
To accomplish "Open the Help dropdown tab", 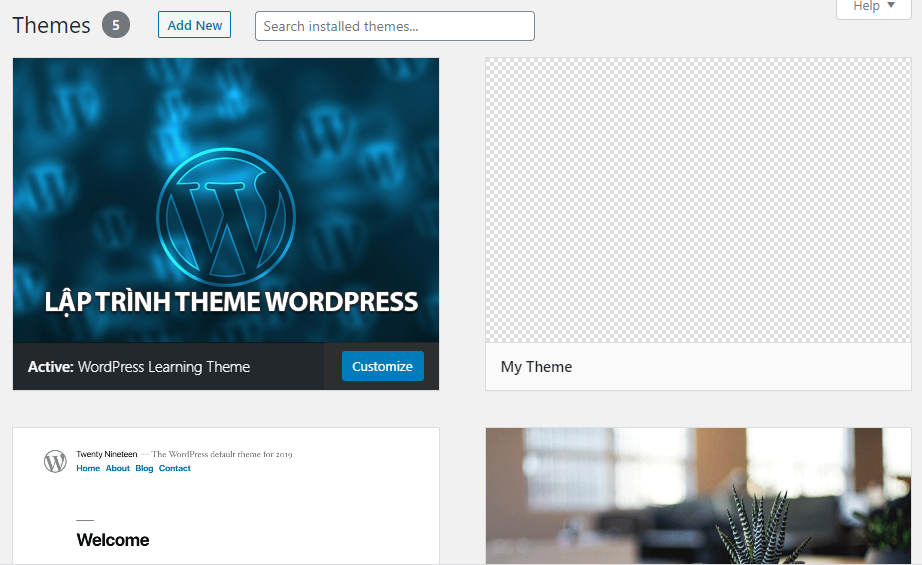I will [874, 7].
